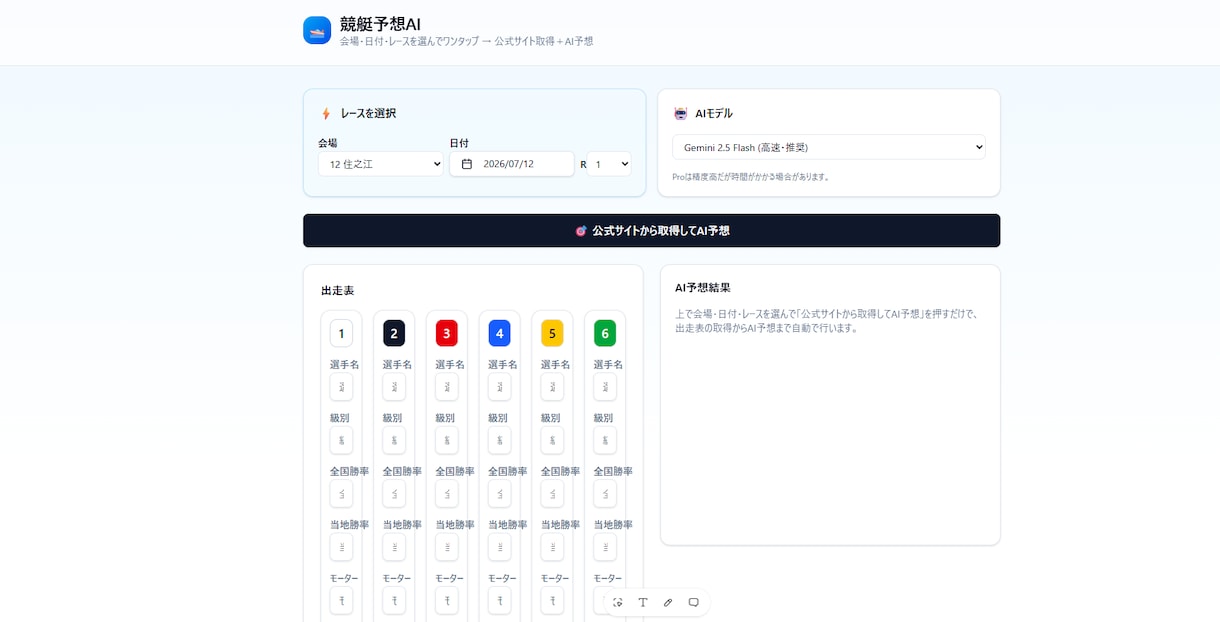Click boat 5 当地勝率 input field
This screenshot has height=622, width=1220.
tap(552, 547)
